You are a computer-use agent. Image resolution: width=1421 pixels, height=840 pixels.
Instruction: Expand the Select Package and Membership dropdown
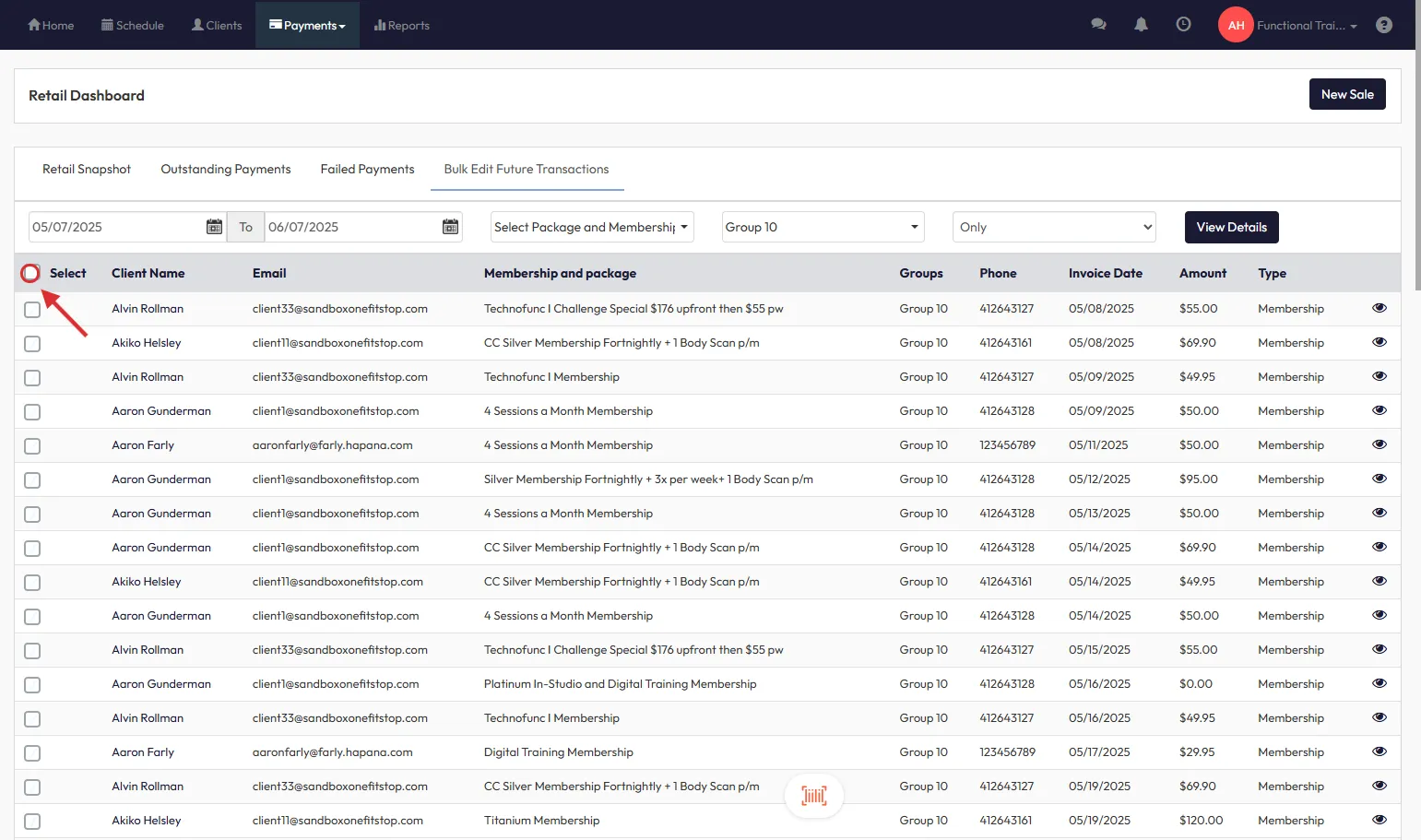click(591, 227)
